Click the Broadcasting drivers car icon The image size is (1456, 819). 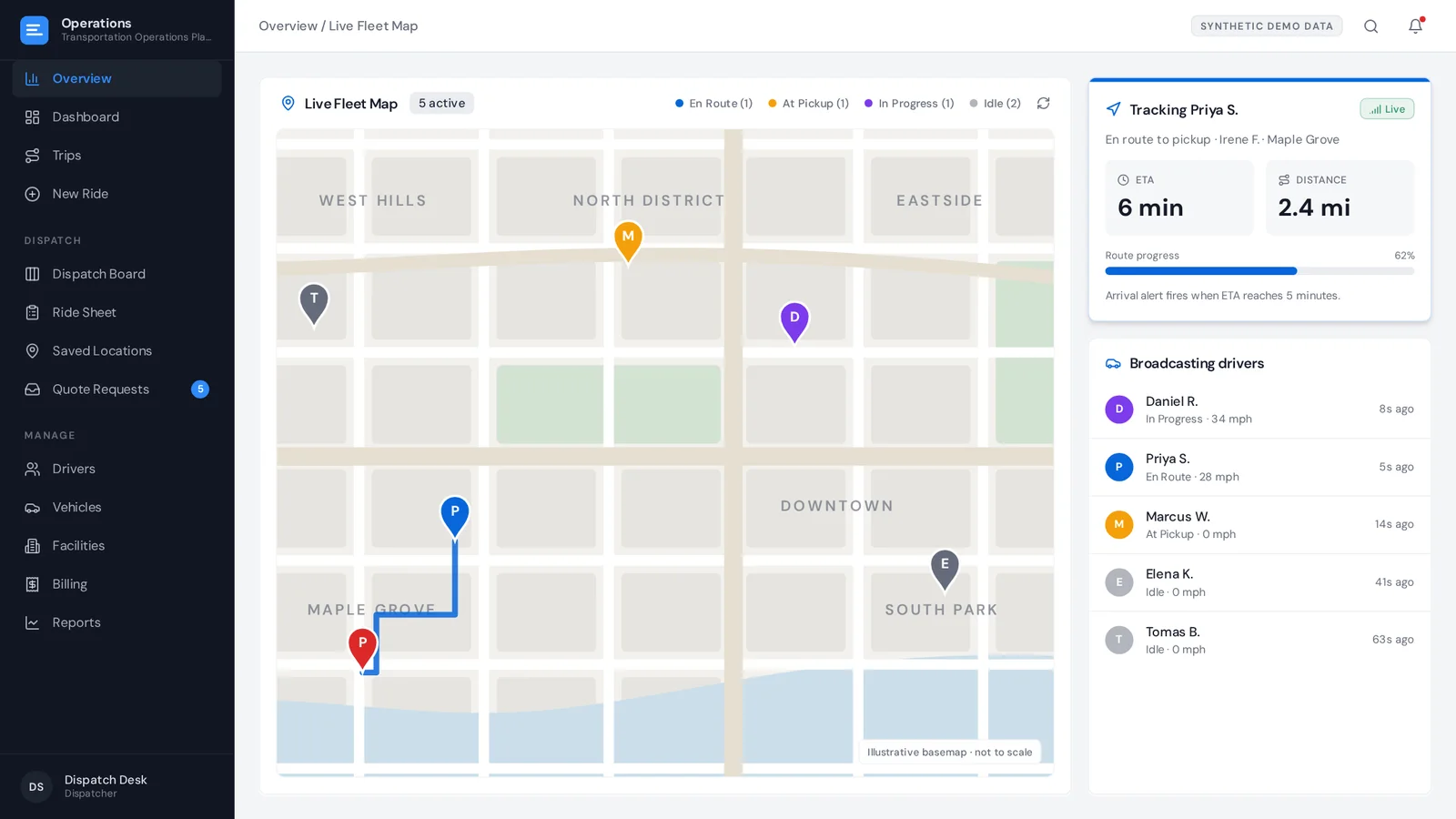pos(1113,363)
